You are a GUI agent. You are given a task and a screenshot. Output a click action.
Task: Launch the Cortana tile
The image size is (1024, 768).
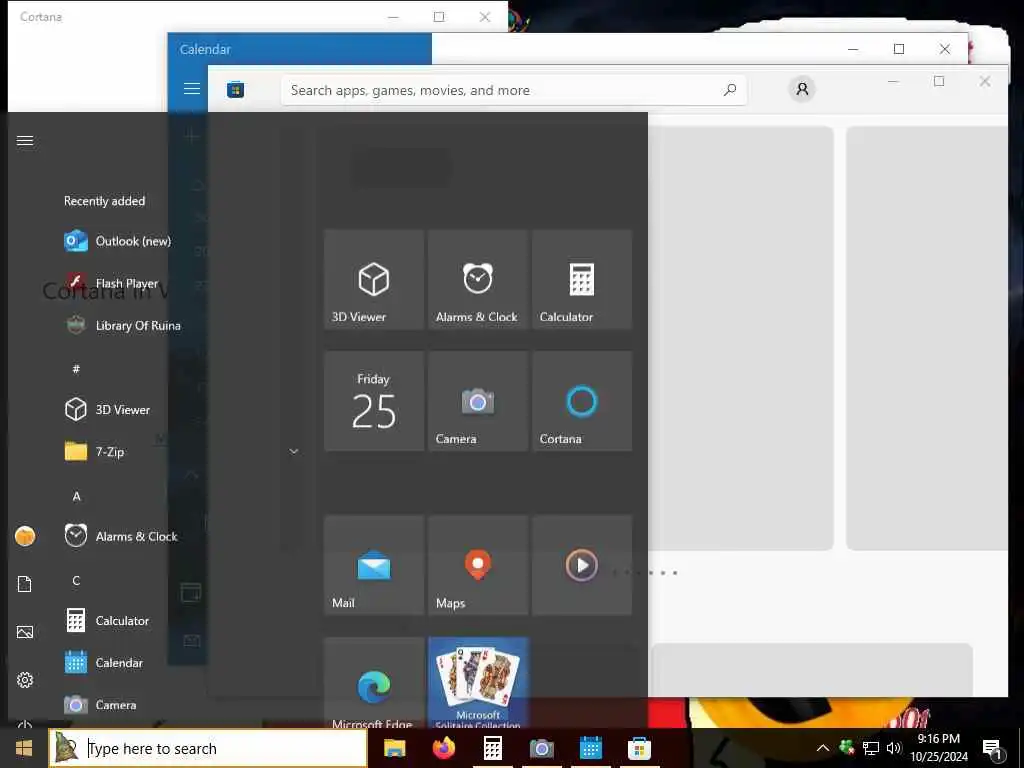582,401
